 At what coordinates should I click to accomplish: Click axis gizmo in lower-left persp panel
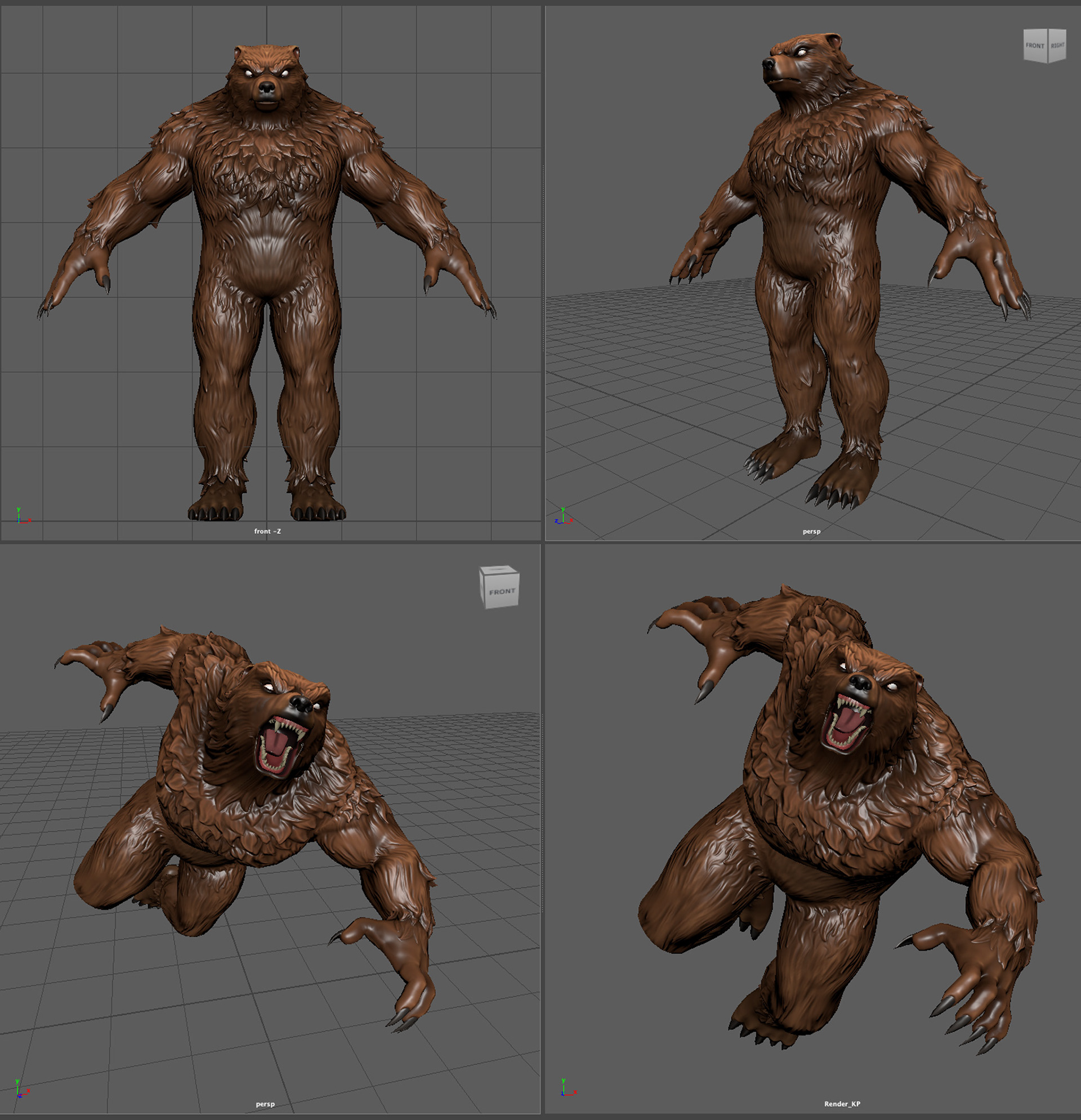tap(21, 1088)
